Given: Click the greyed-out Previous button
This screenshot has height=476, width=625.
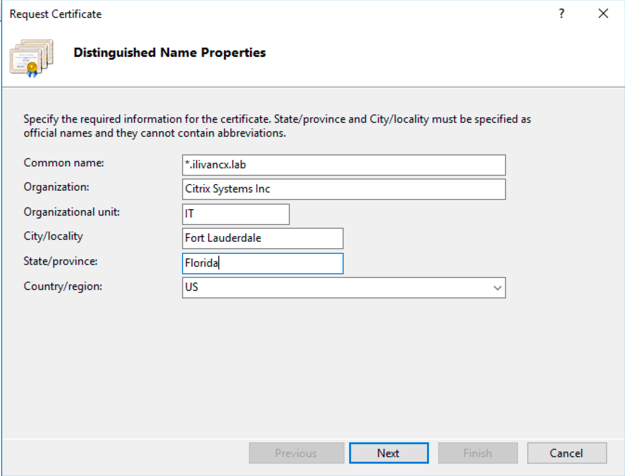Looking at the screenshot, I should [x=296, y=453].
